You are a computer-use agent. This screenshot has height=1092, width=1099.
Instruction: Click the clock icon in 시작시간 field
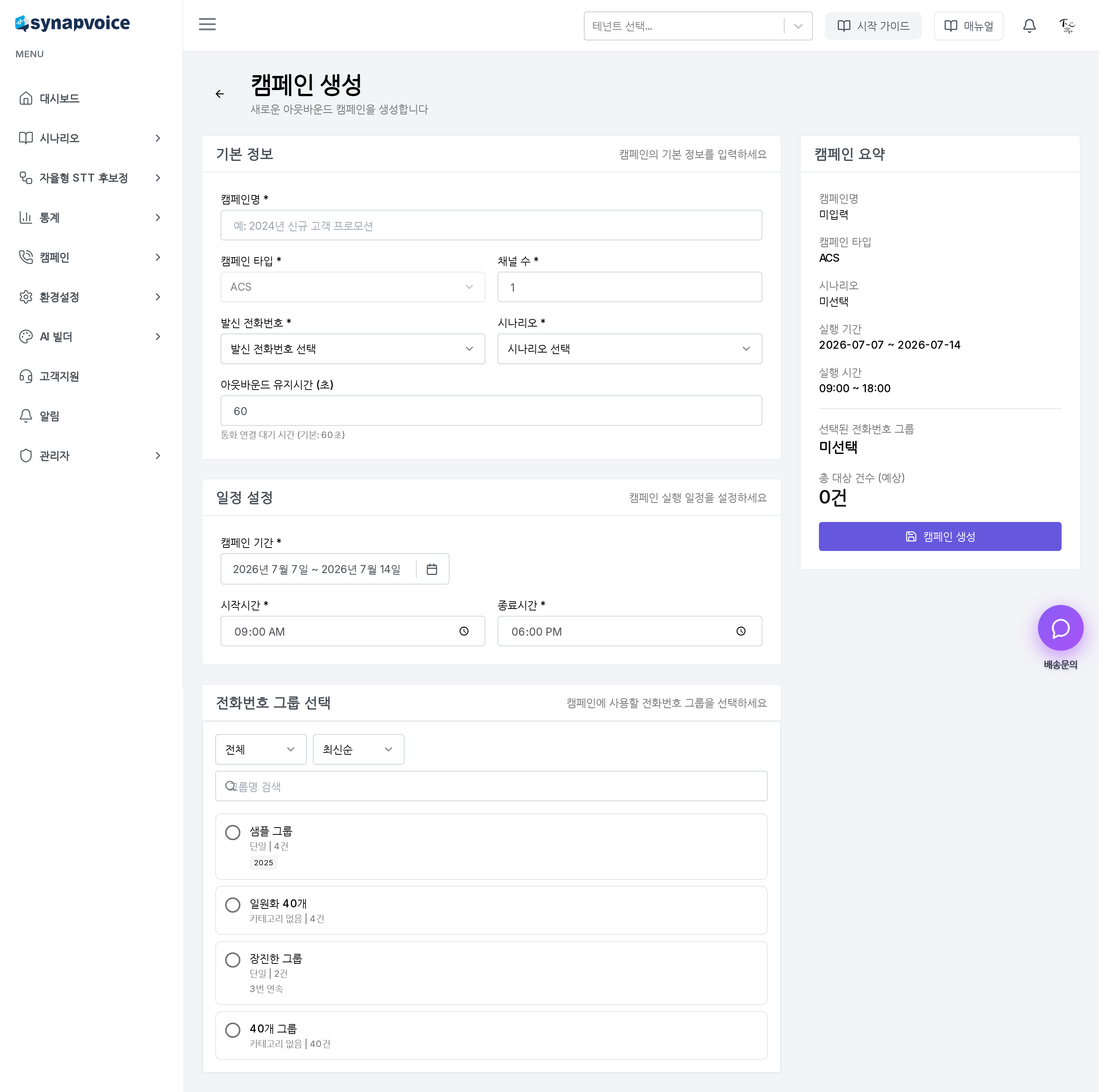click(x=464, y=631)
